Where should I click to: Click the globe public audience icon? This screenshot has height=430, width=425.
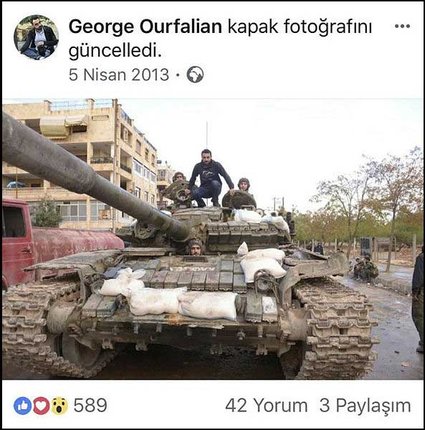pos(195,75)
